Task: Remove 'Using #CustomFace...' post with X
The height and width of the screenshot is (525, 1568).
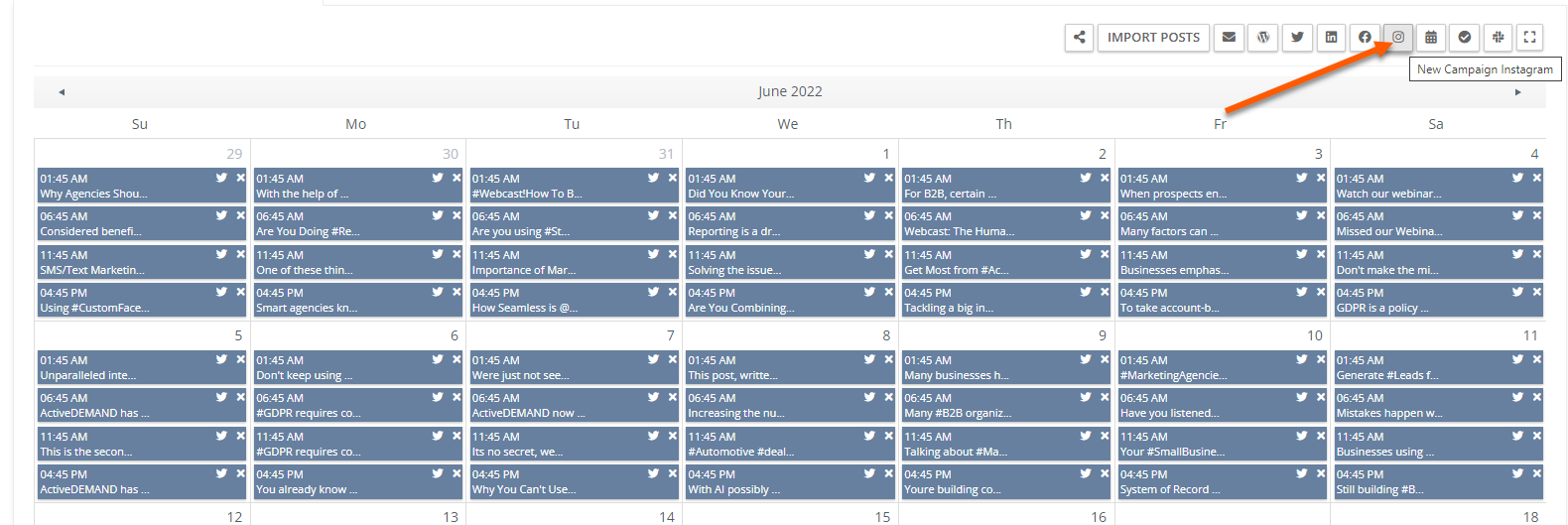Action: [240, 292]
